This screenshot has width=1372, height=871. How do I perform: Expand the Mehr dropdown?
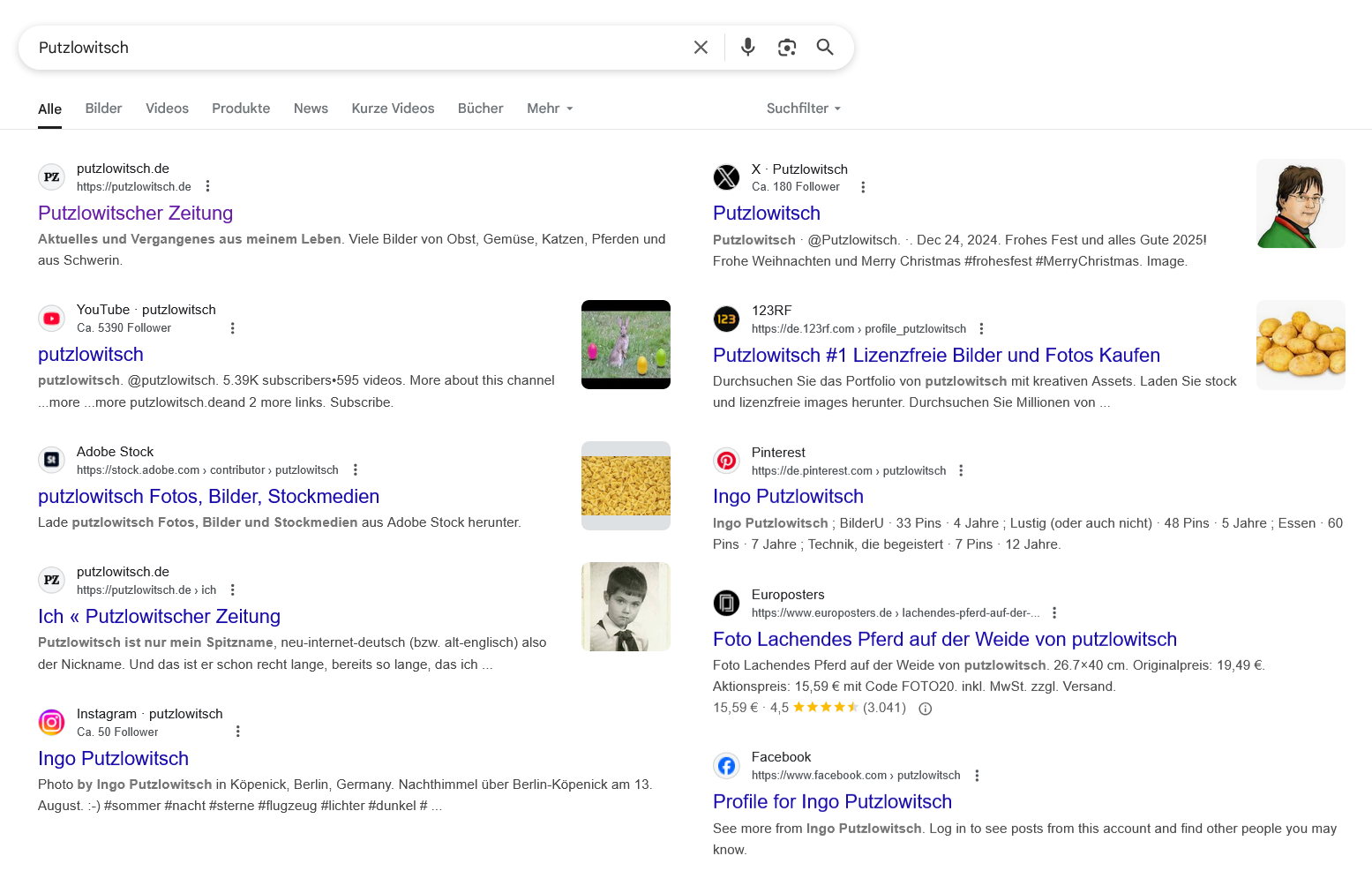(x=550, y=109)
